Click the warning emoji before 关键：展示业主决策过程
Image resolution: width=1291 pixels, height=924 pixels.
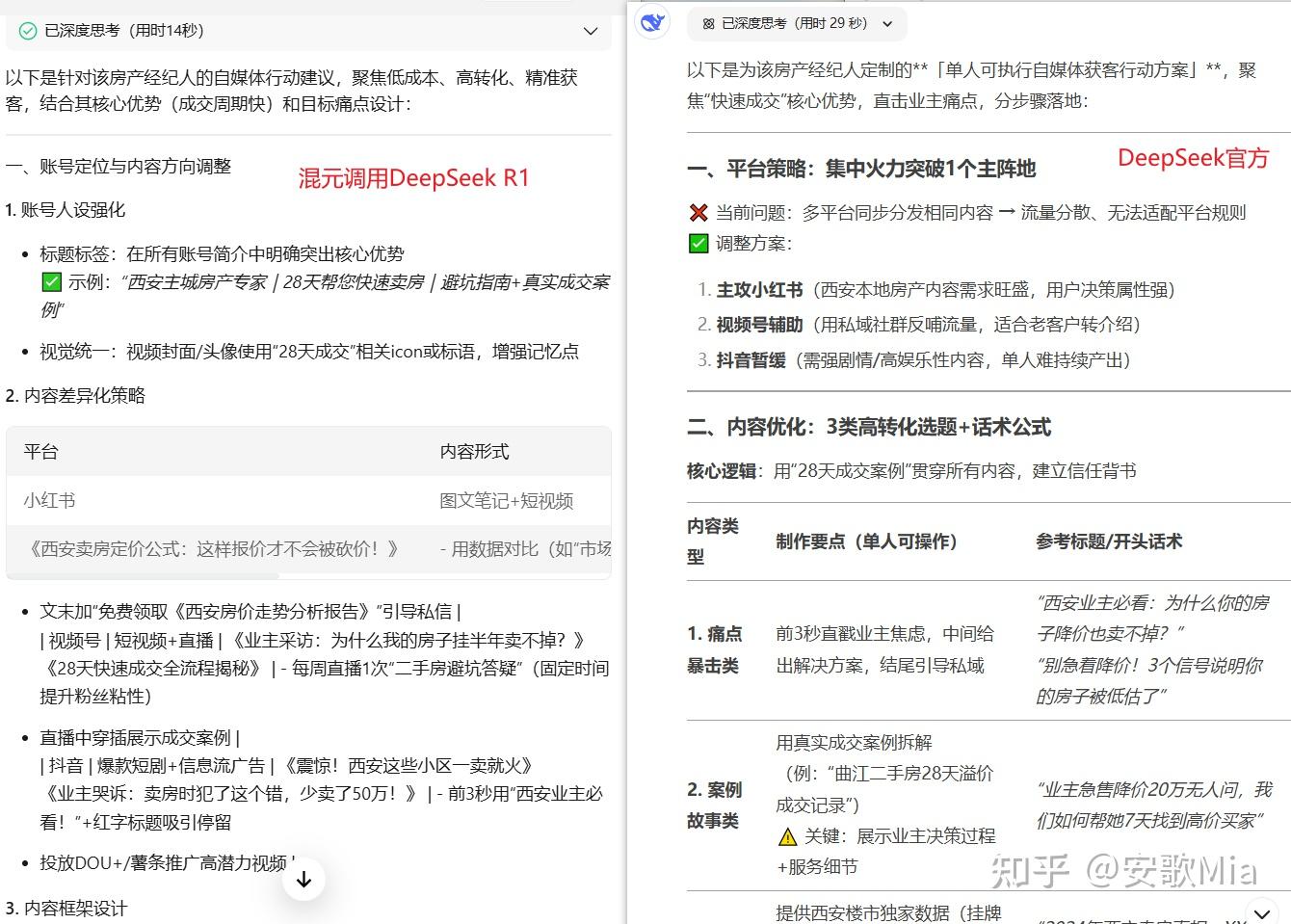click(x=787, y=836)
